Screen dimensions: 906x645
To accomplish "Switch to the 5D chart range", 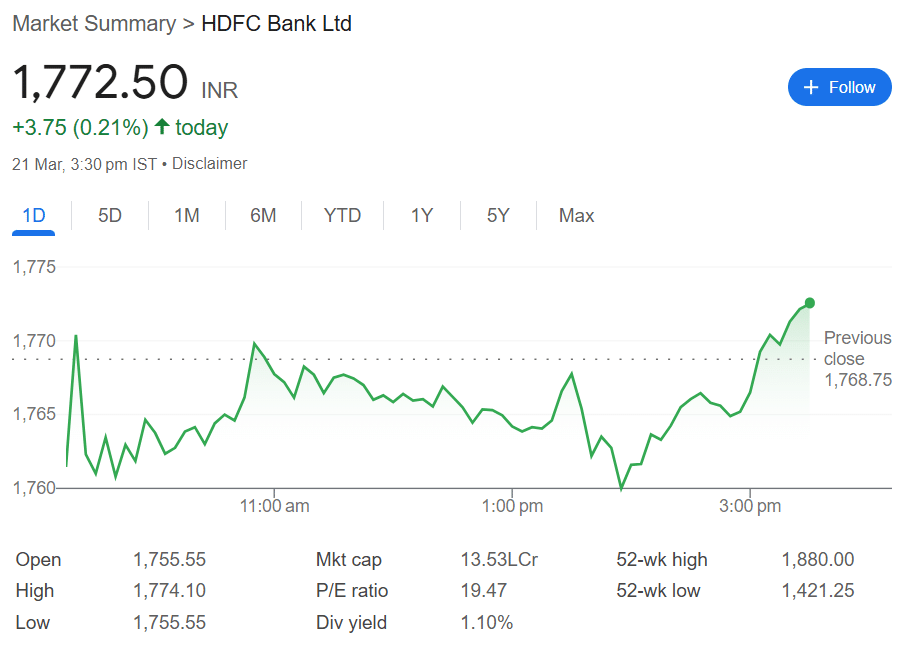I will pyautogui.click(x=110, y=216).
